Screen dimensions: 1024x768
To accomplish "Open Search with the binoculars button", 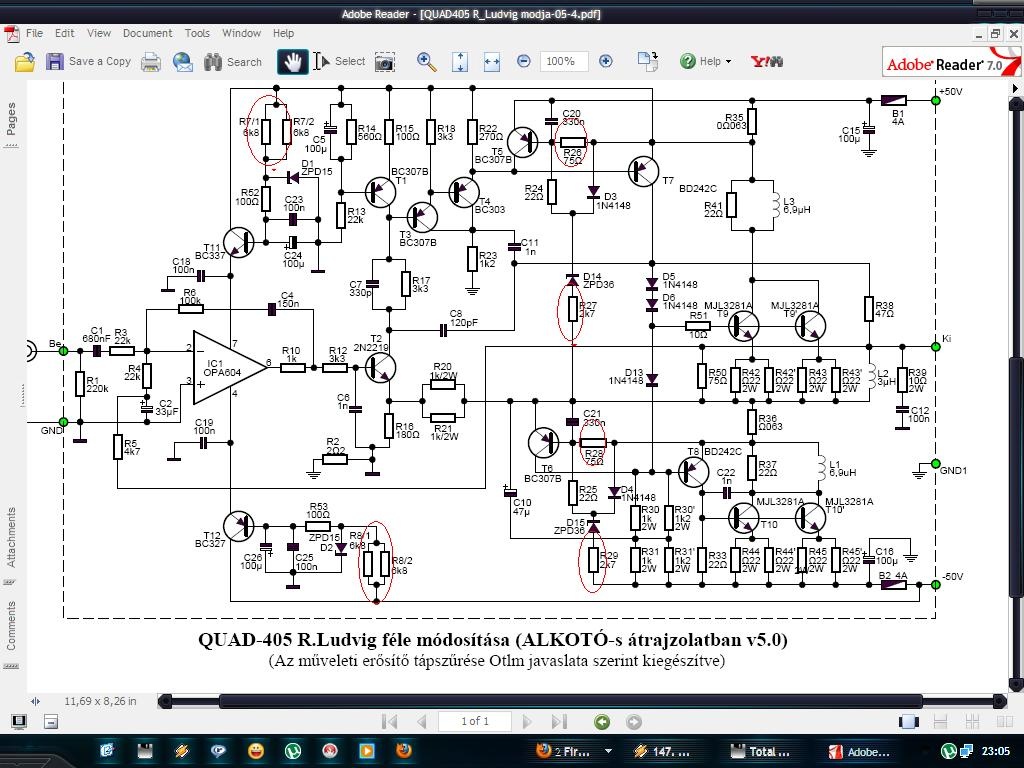I will pos(232,62).
